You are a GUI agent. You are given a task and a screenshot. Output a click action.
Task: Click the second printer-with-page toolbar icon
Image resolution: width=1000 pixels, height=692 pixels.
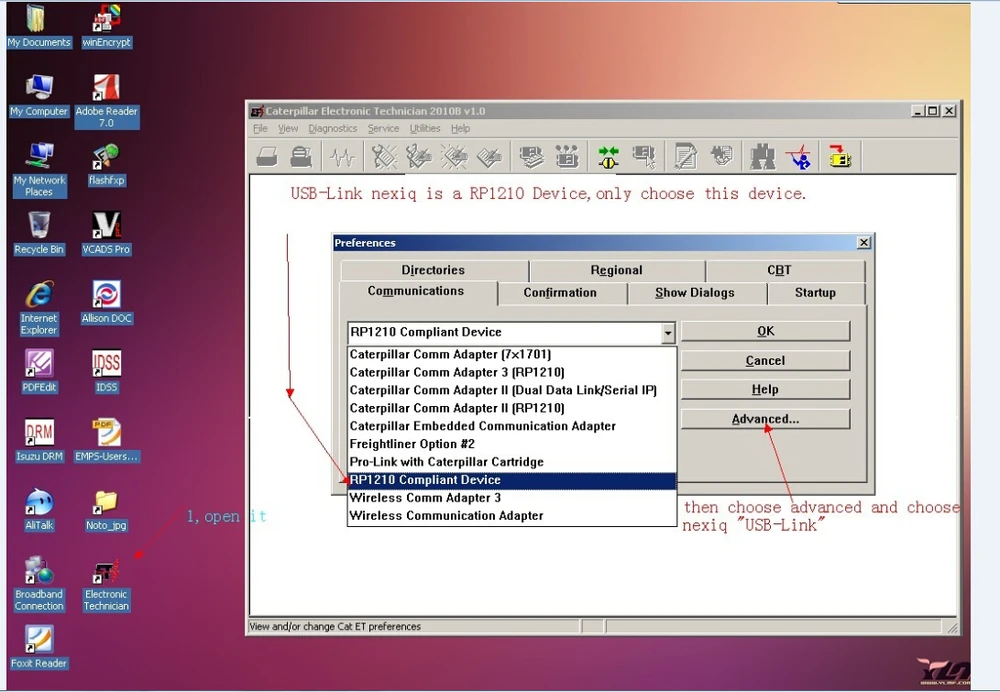[x=300, y=156]
